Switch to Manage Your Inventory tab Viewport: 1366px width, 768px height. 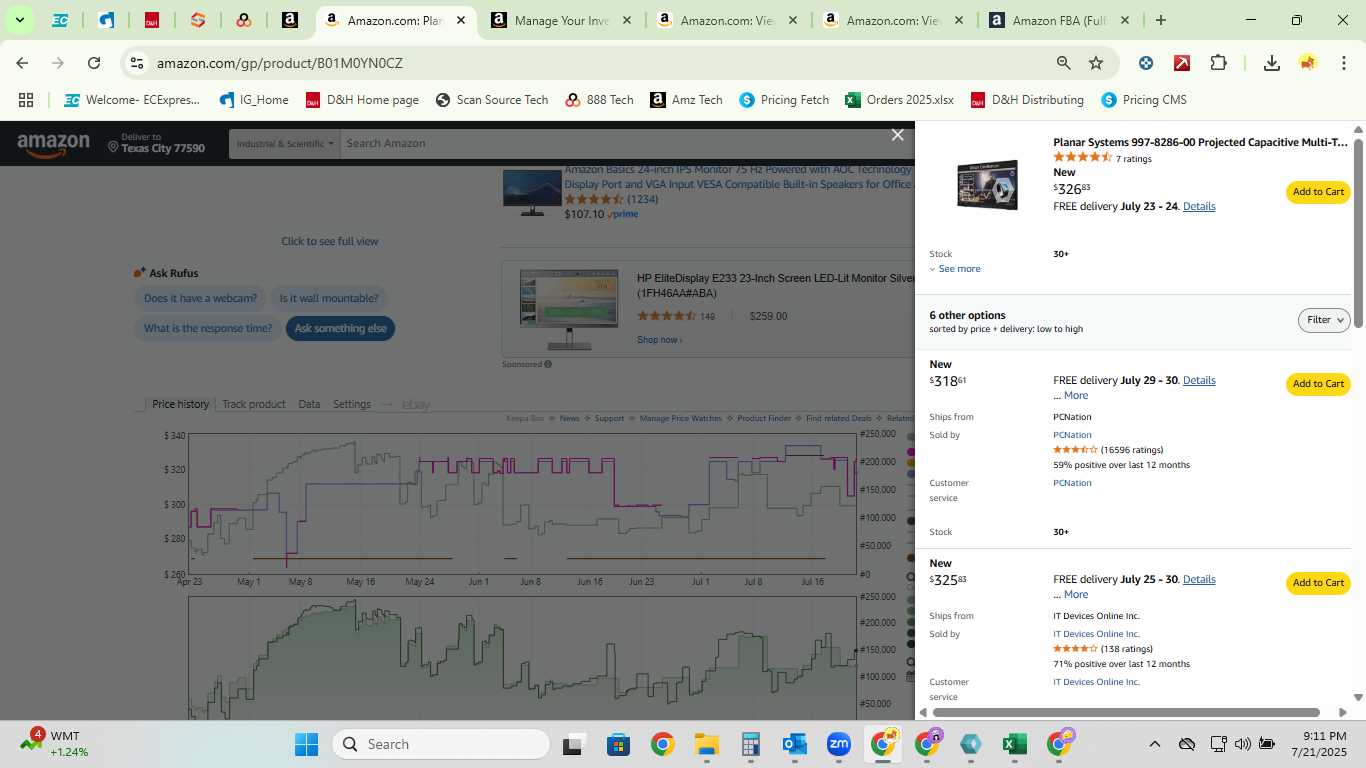point(562,20)
